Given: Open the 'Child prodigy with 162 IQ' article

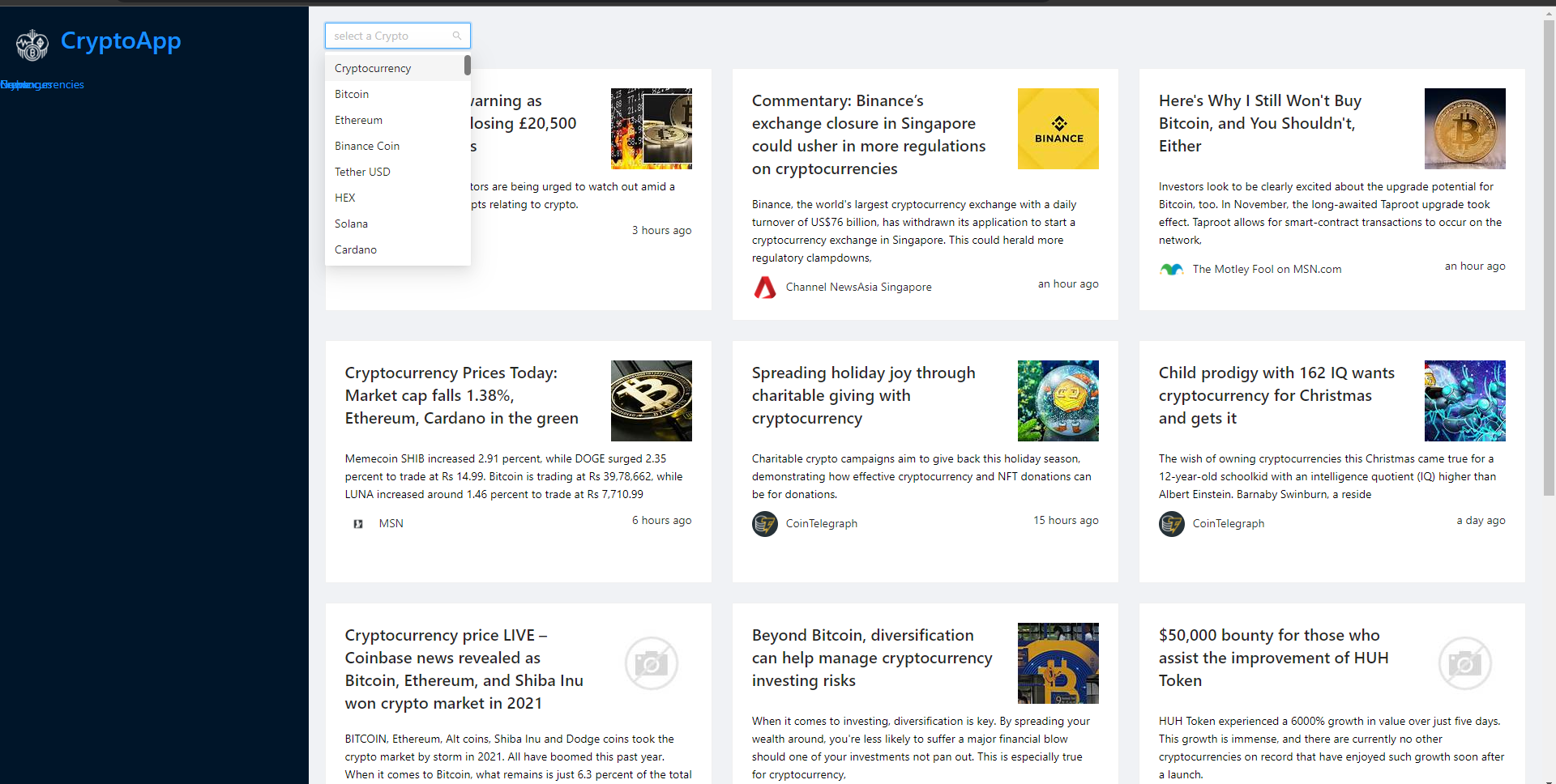Looking at the screenshot, I should pos(1276,395).
